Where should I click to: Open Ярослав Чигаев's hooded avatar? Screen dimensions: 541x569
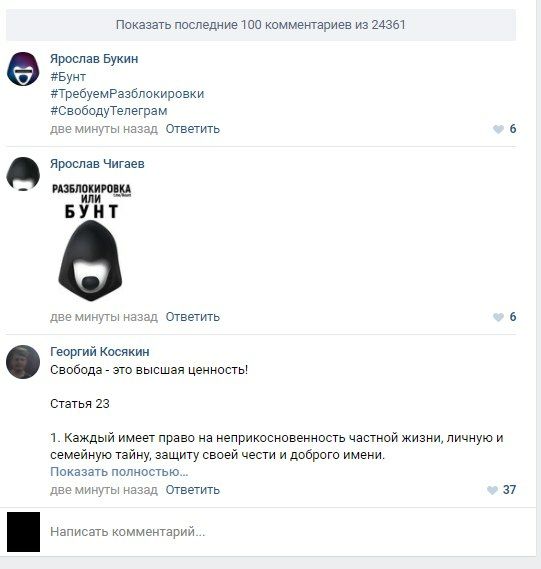point(23,174)
